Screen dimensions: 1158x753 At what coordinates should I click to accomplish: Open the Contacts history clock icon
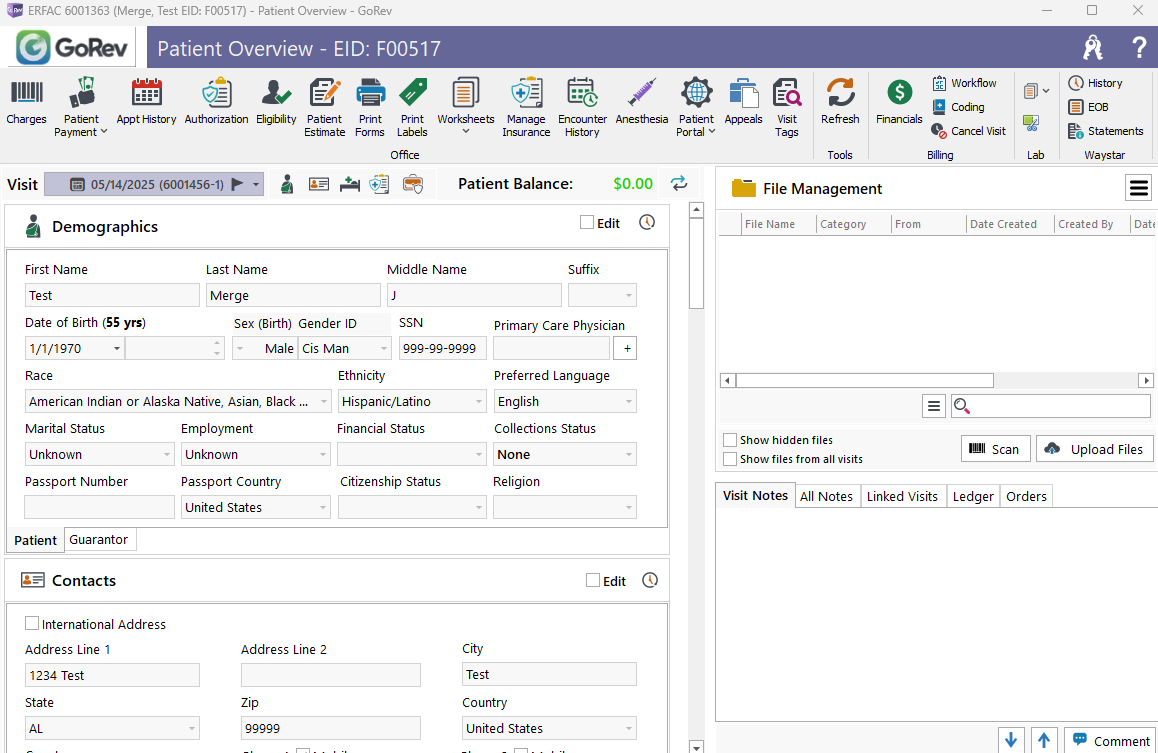650,580
